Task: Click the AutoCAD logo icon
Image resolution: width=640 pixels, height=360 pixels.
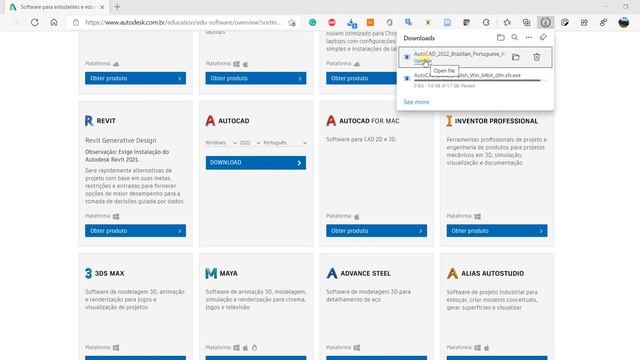Action: pos(210,121)
